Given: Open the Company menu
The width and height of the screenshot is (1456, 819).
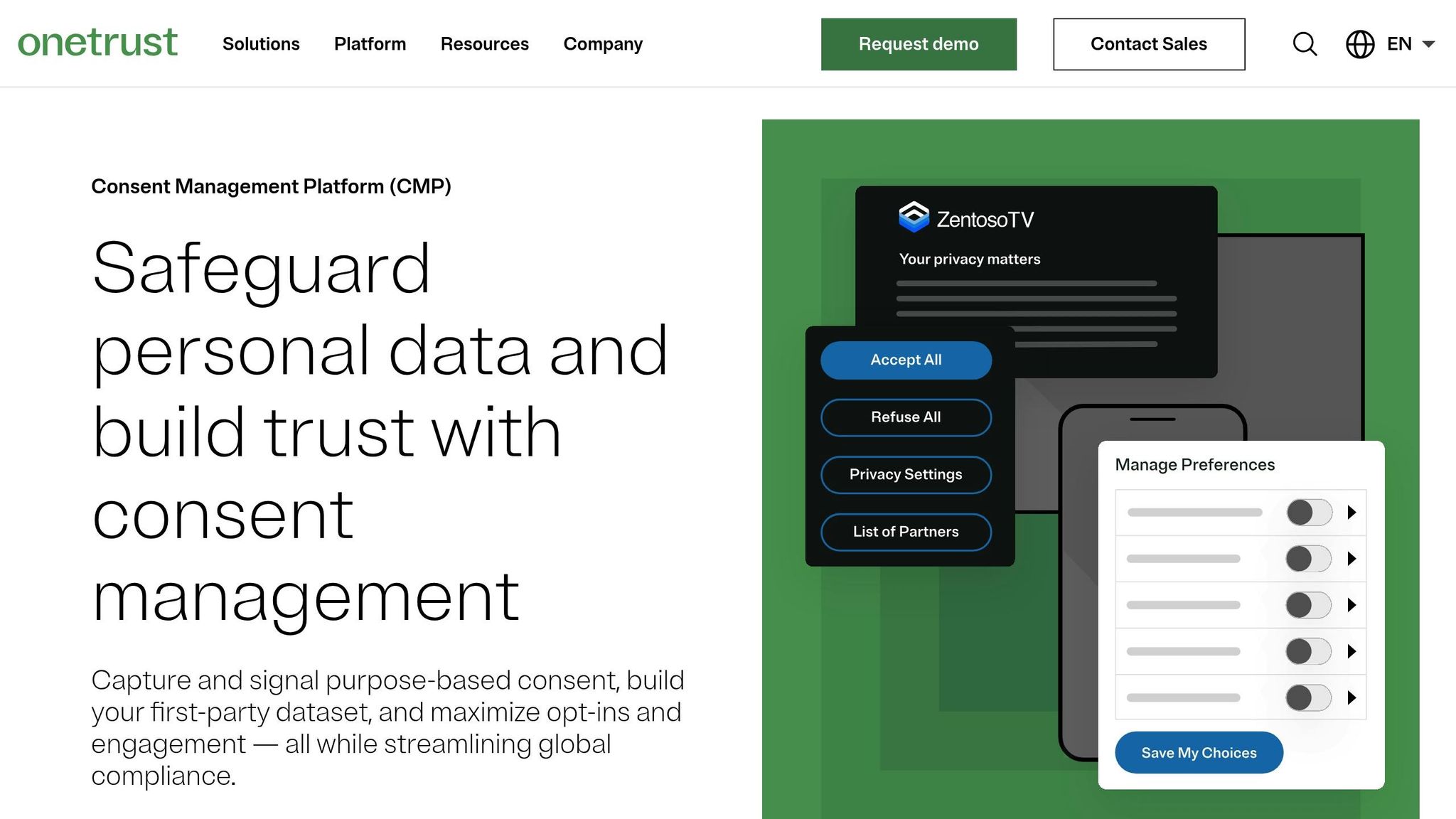Looking at the screenshot, I should pyautogui.click(x=602, y=44).
